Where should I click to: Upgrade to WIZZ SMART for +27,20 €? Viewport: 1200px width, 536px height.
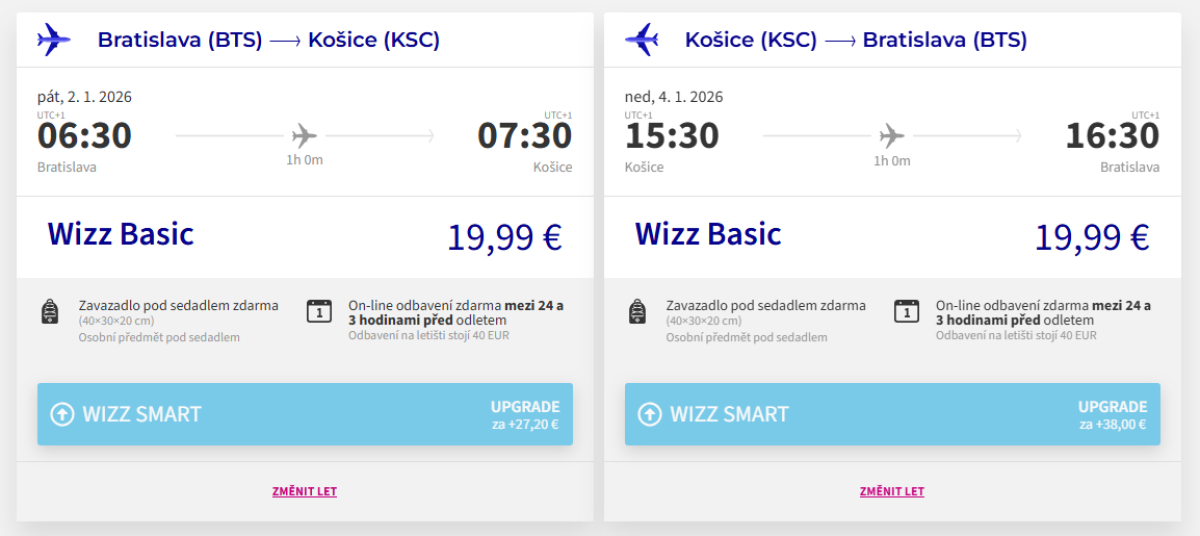click(305, 414)
